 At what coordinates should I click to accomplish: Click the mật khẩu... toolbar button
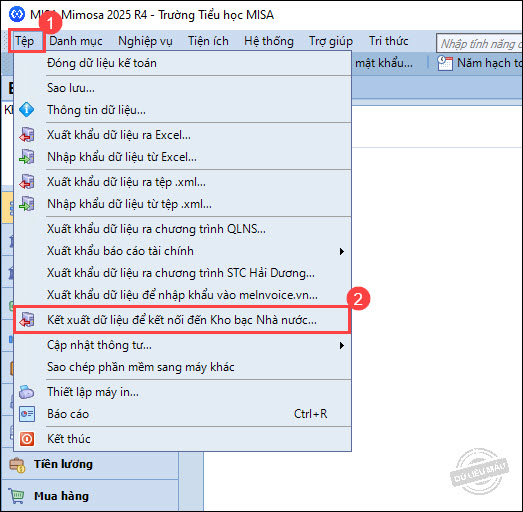click(384, 63)
